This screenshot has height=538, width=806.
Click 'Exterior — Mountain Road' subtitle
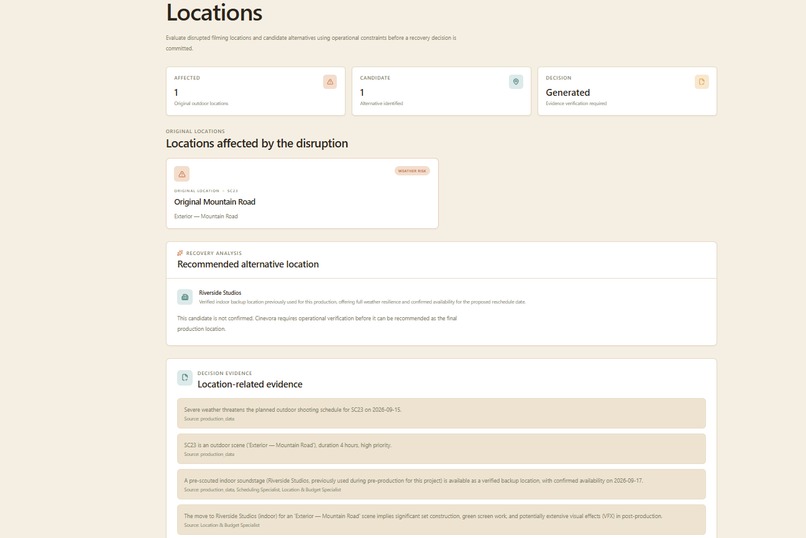tap(206, 216)
